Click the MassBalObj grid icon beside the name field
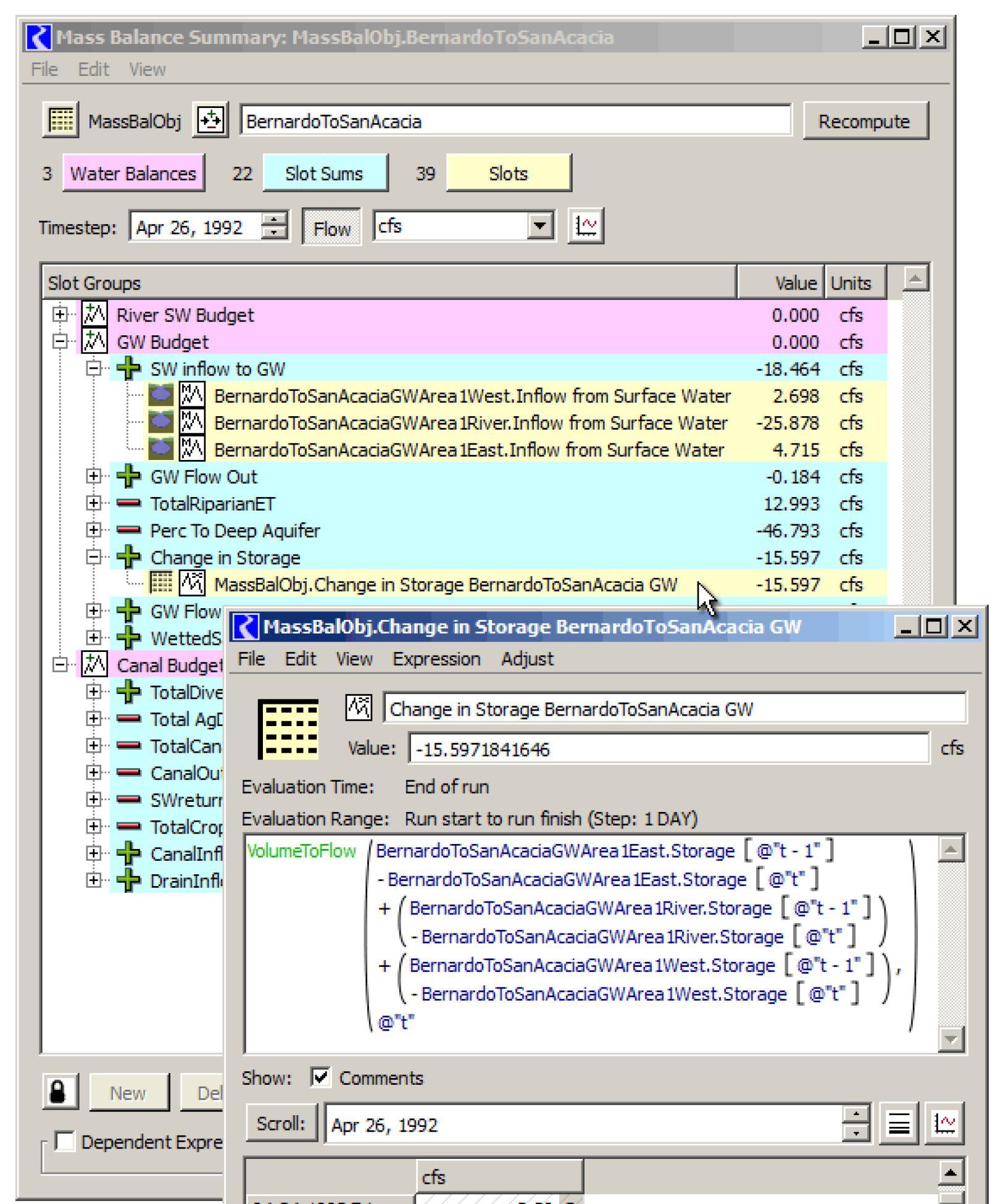The width and height of the screenshot is (1003, 1204). [x=60, y=120]
